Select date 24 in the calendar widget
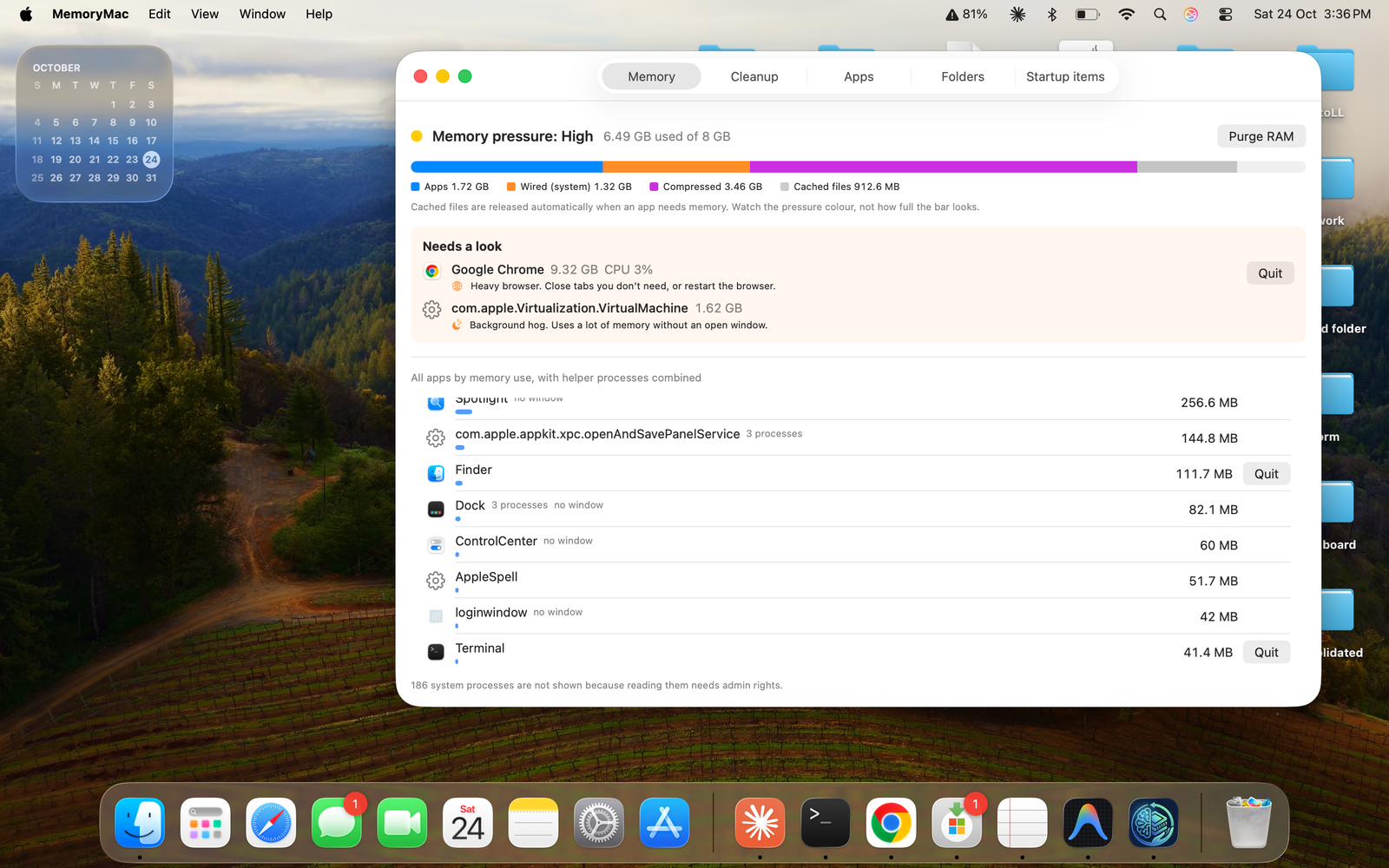 point(151,160)
